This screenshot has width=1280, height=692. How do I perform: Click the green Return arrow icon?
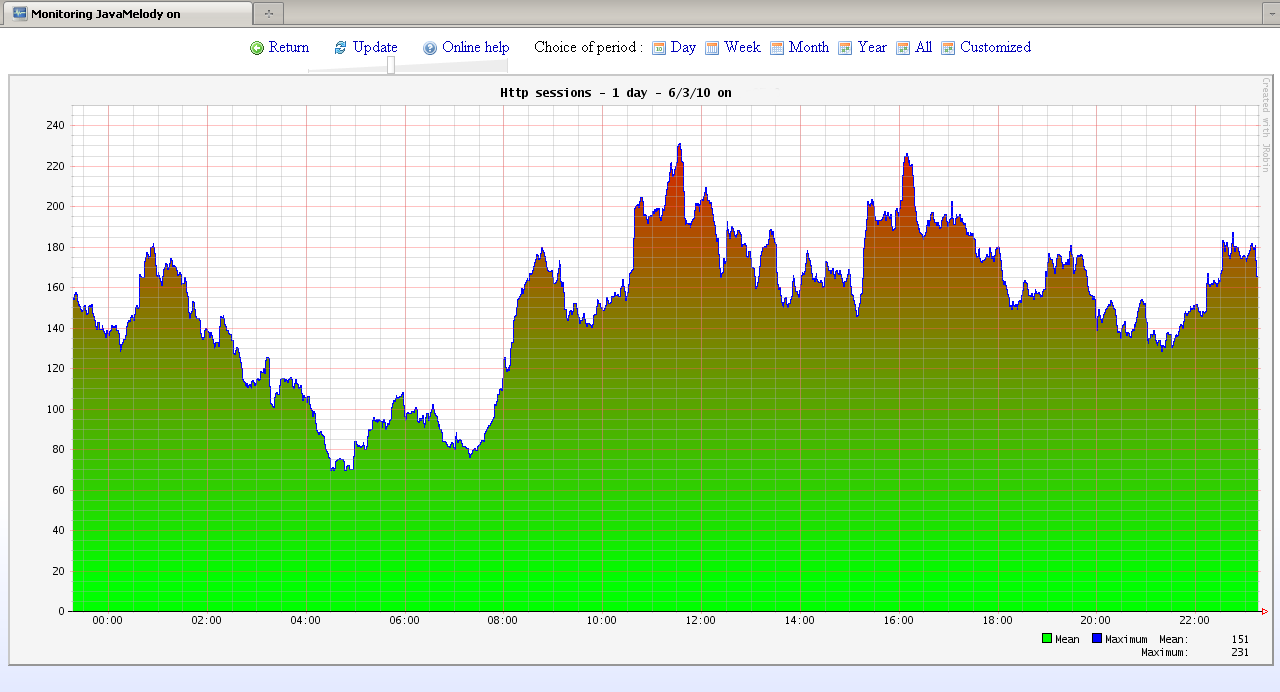pos(257,48)
